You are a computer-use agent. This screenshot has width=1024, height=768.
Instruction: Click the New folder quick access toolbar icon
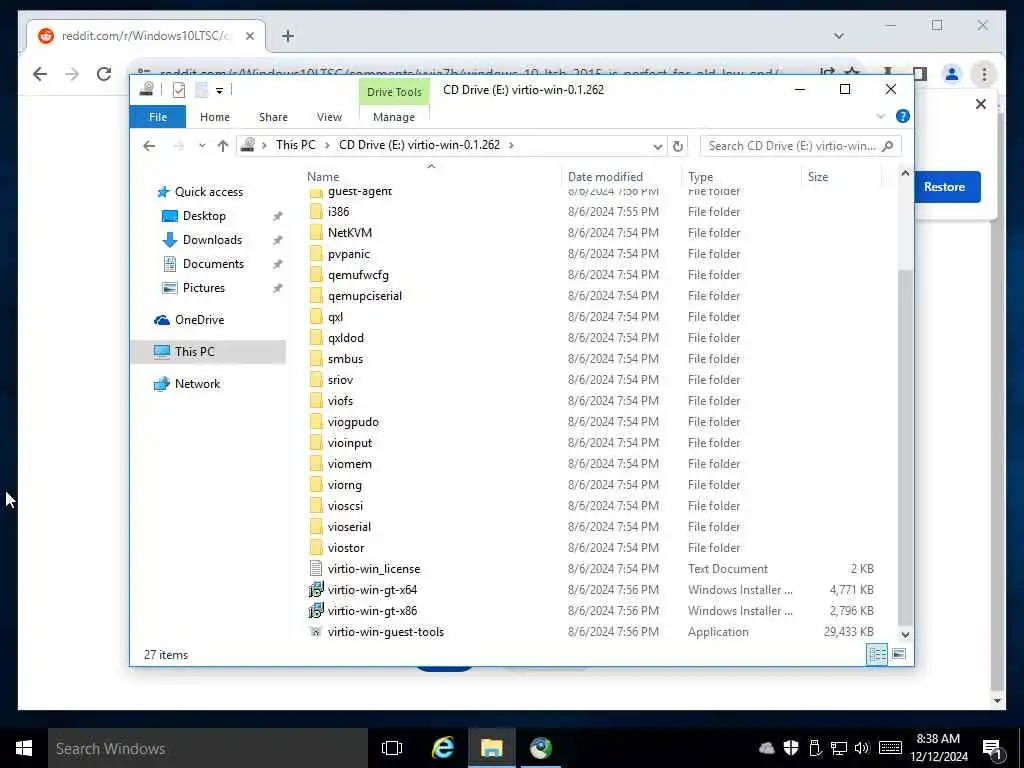point(201,90)
